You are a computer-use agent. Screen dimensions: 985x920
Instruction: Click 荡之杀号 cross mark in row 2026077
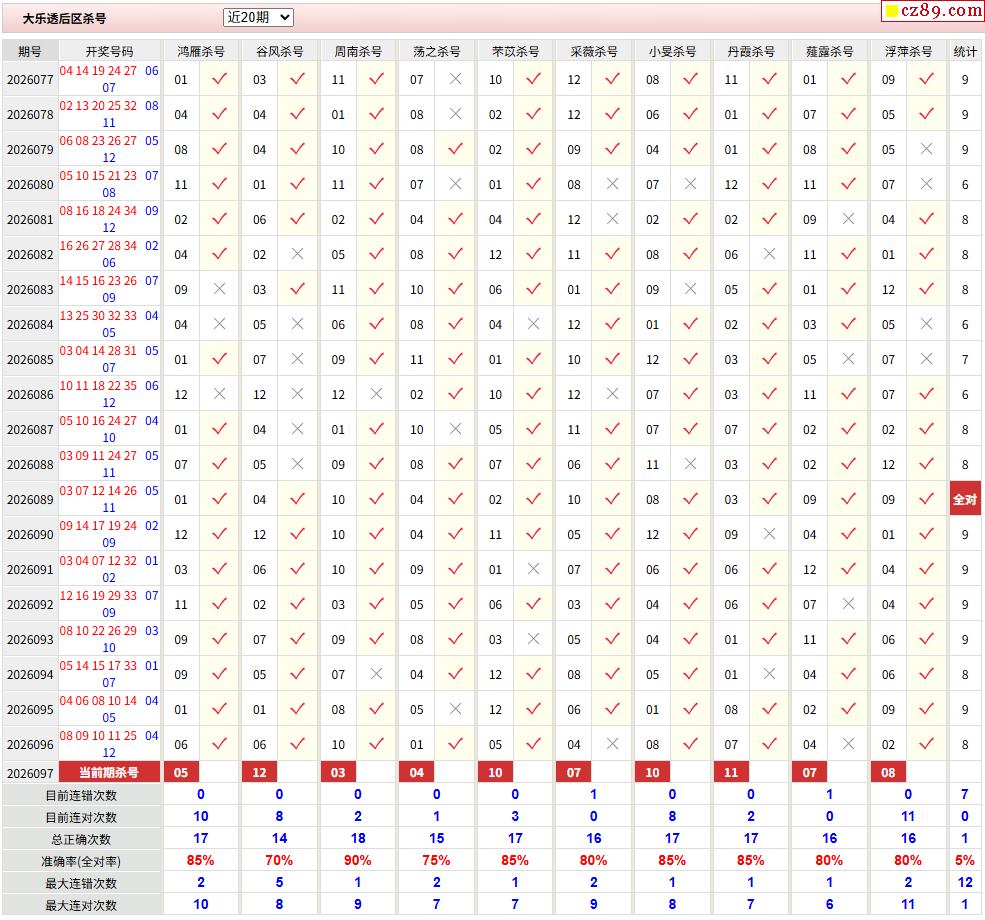pos(455,79)
